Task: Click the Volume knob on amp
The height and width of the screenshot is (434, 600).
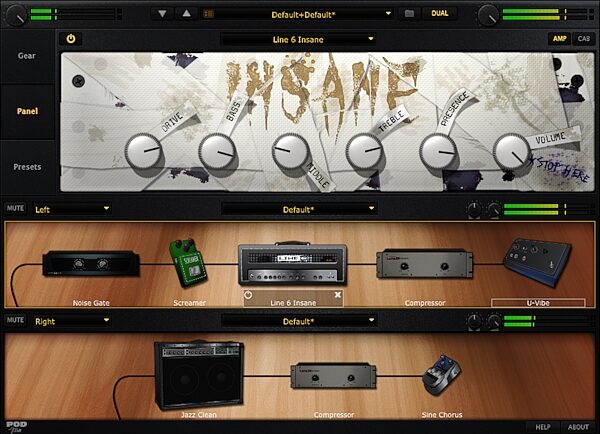Action: (512, 152)
